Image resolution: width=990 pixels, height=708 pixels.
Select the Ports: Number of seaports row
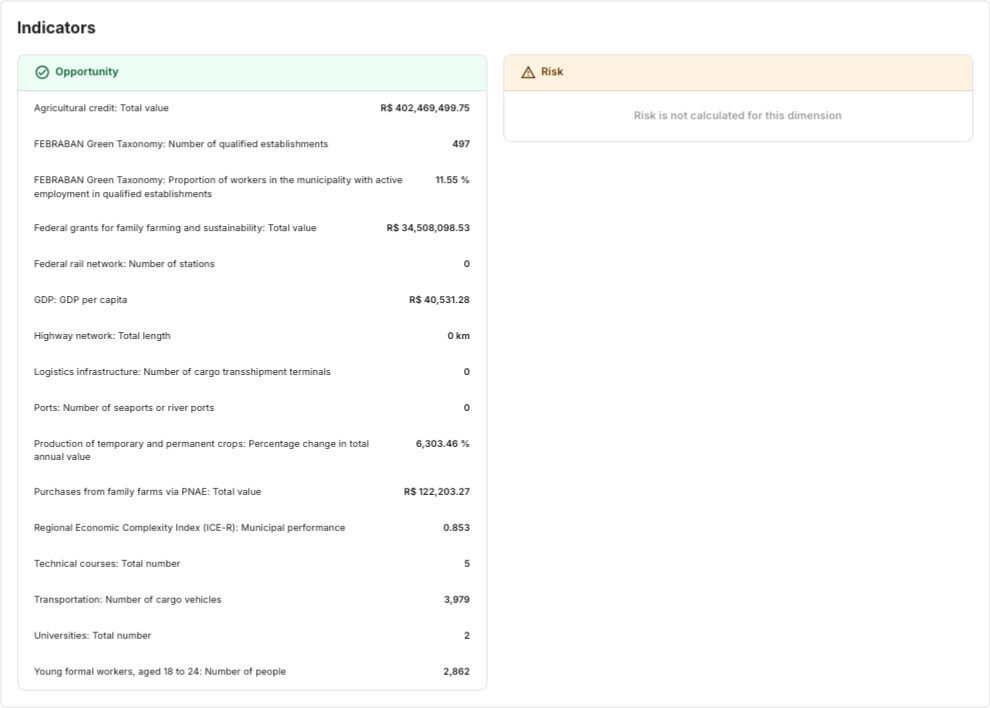[250, 407]
